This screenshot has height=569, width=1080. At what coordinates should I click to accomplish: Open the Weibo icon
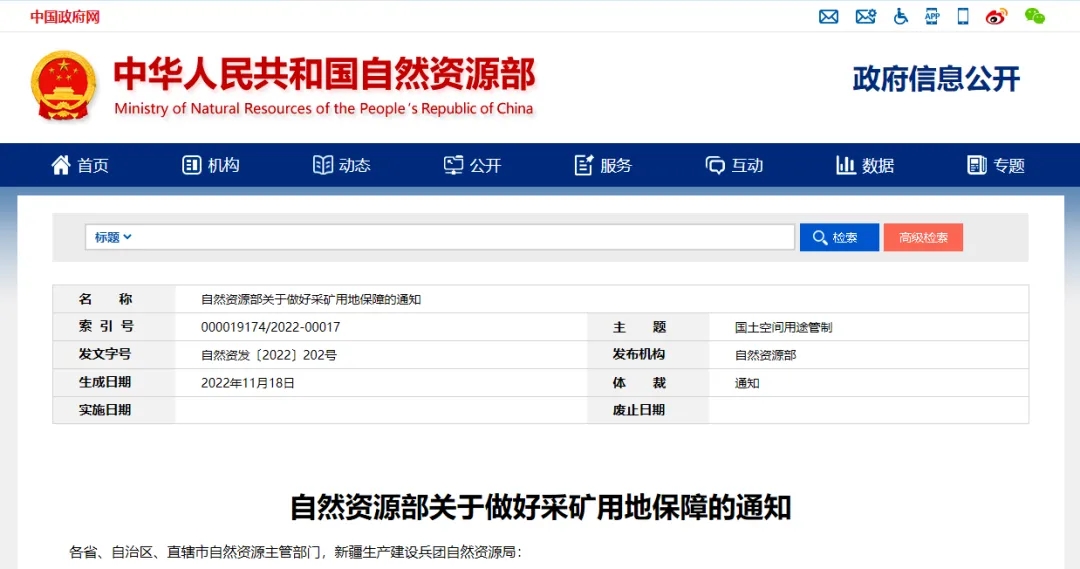[x=996, y=16]
